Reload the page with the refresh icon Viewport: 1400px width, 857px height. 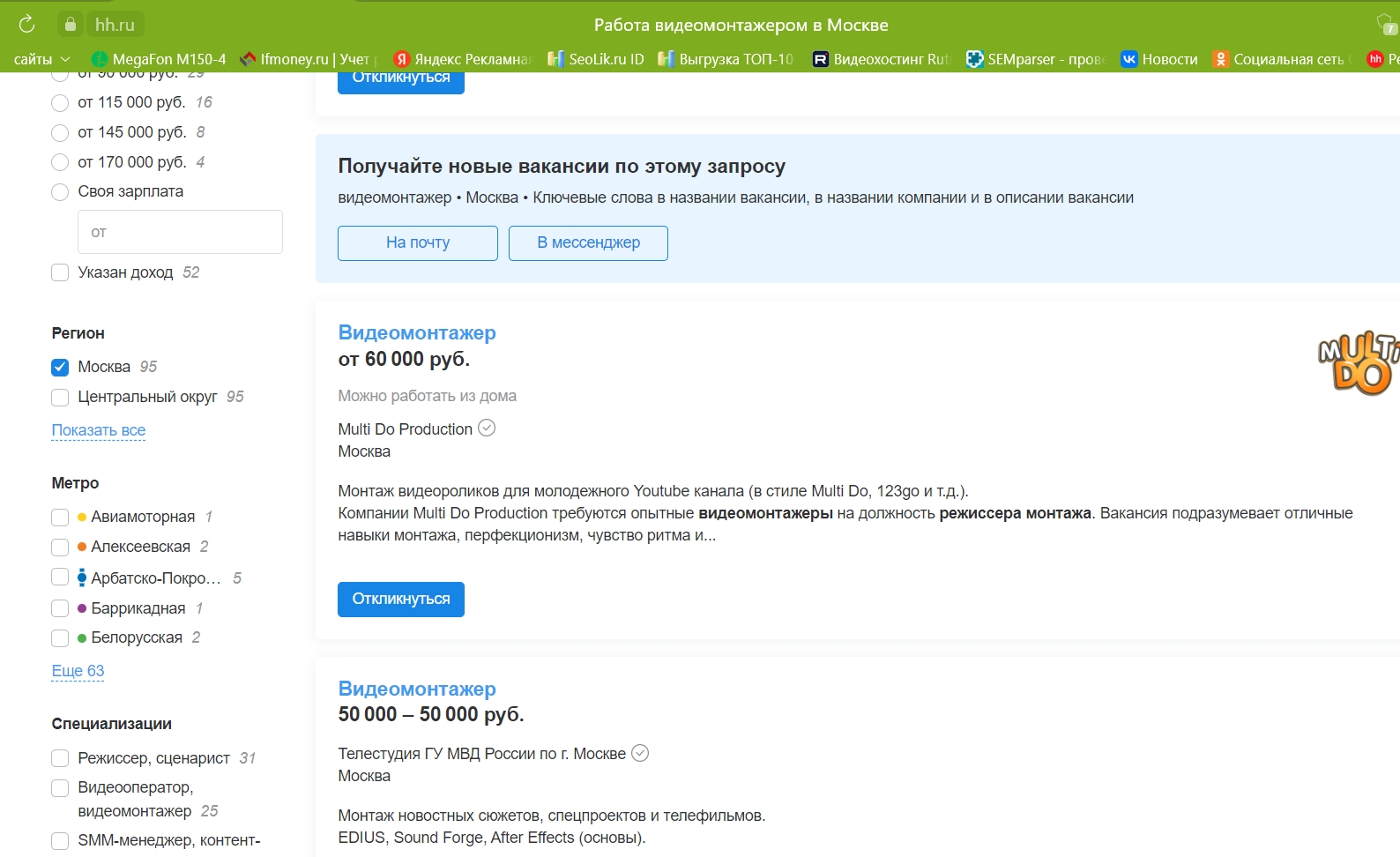(x=26, y=24)
